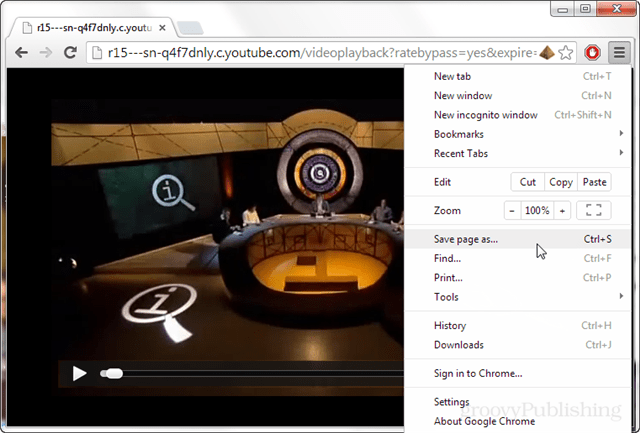Open Downloads from the menu

click(x=517, y=344)
